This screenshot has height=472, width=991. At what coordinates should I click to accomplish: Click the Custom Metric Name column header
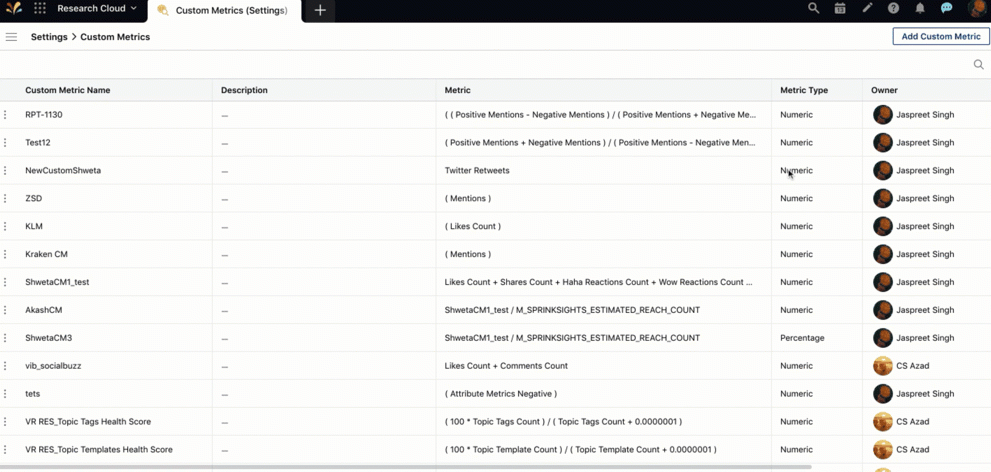[68, 90]
